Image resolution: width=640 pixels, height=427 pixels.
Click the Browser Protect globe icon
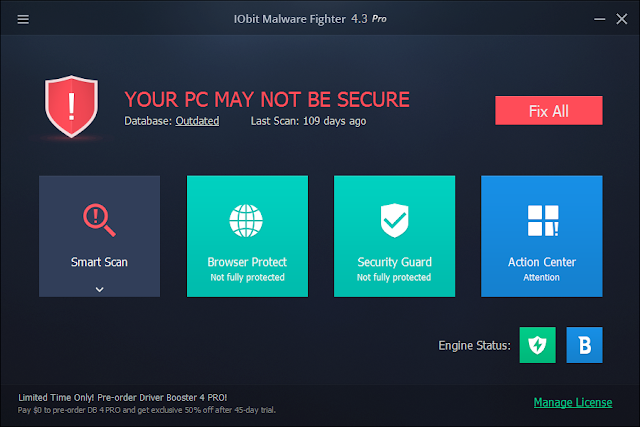click(x=247, y=218)
